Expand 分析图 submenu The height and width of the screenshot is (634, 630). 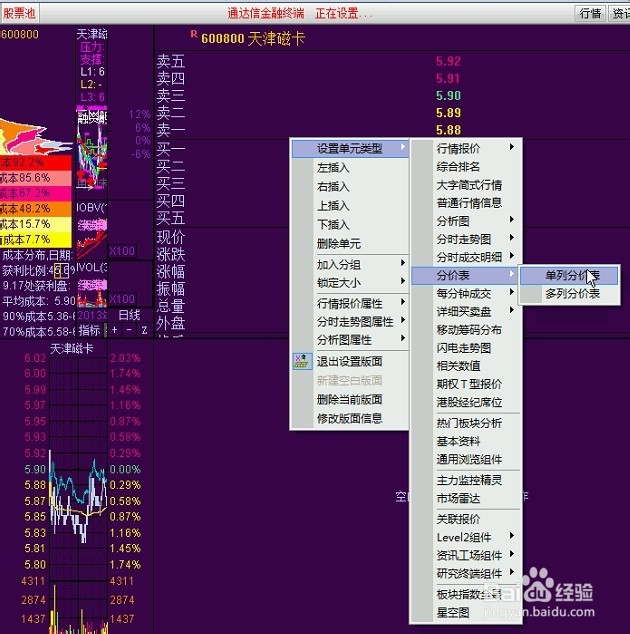[467, 221]
